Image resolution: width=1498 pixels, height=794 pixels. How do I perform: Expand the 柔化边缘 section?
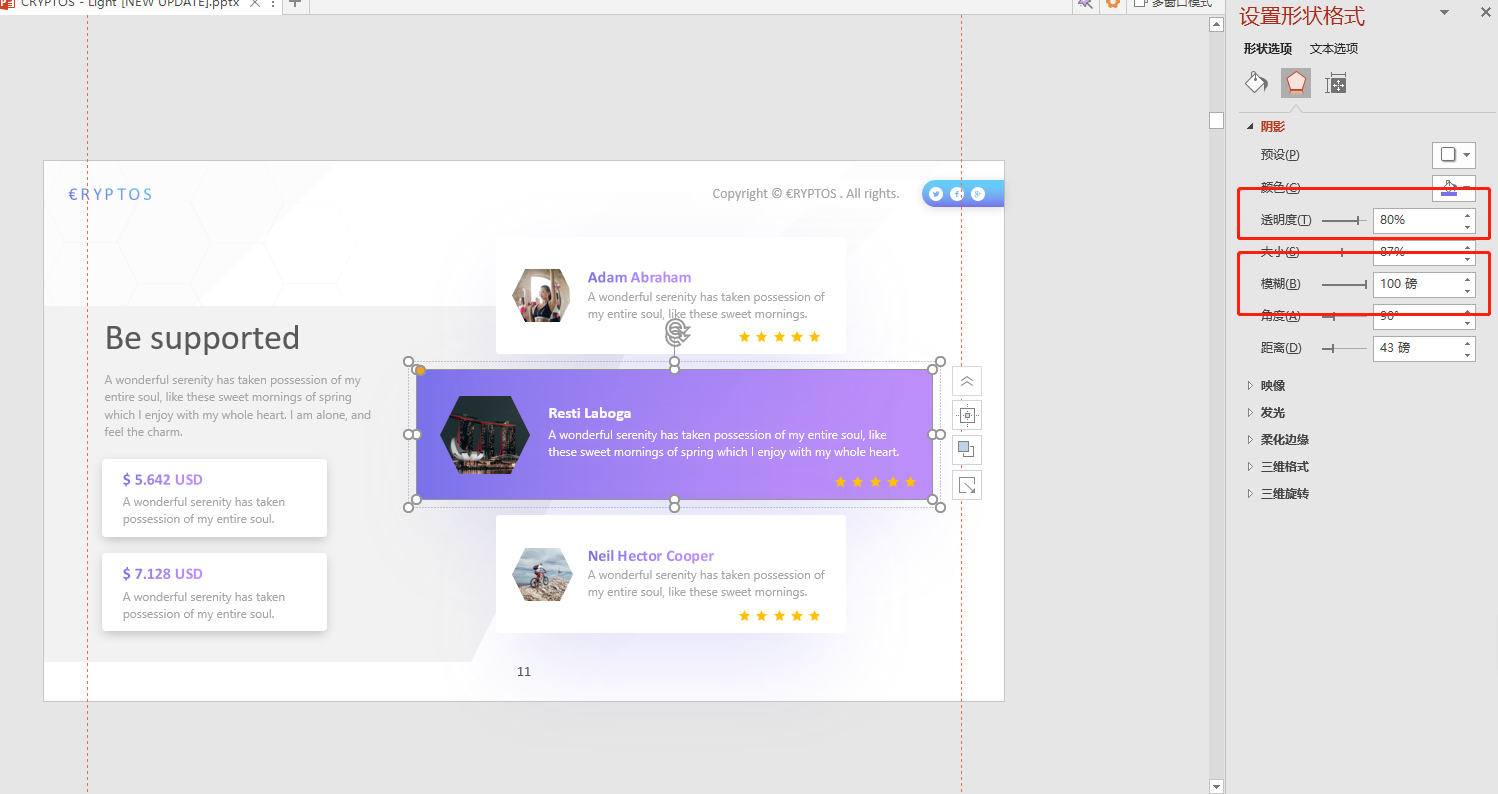click(x=1250, y=439)
